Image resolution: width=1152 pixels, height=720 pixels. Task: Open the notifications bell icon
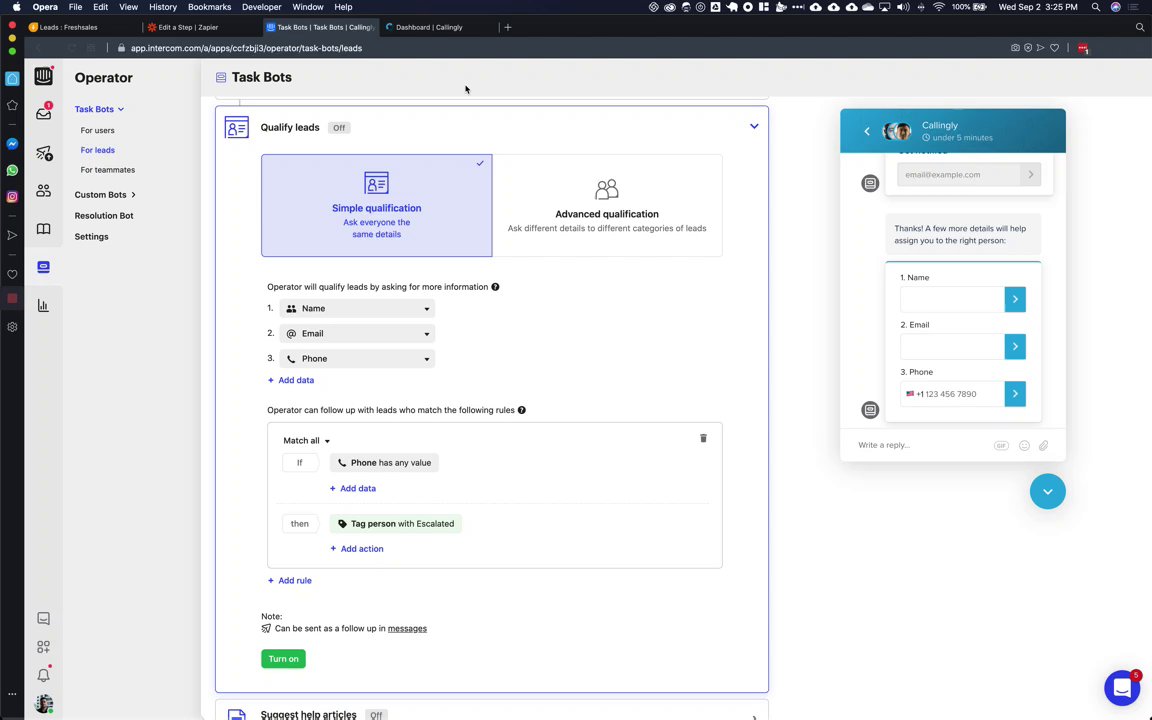click(x=43, y=675)
